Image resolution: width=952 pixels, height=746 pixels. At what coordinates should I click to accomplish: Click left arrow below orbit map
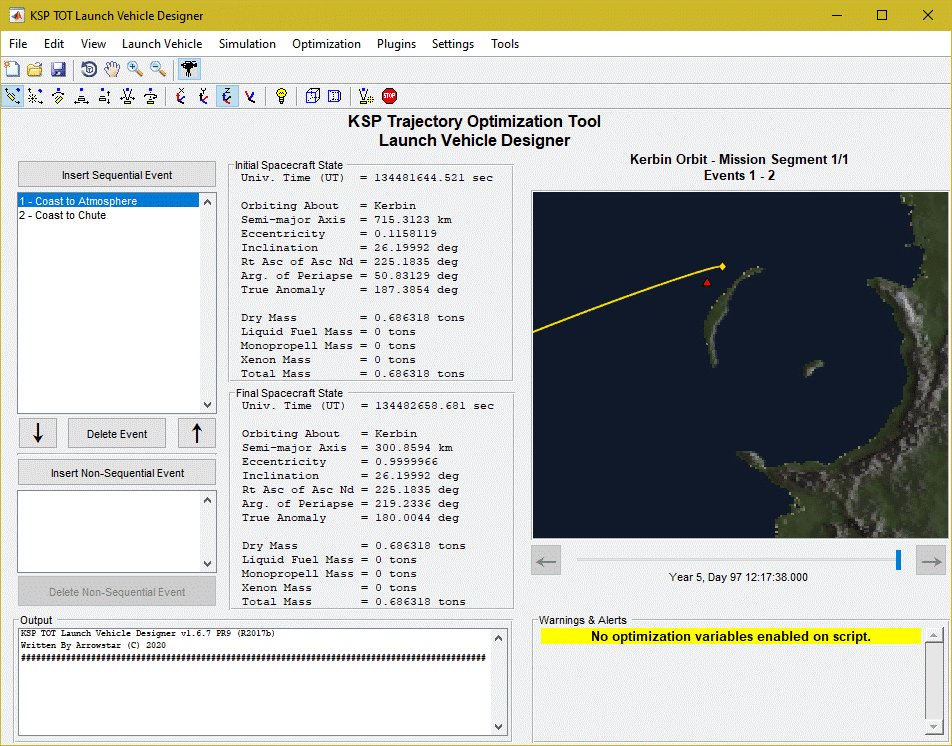pos(546,560)
